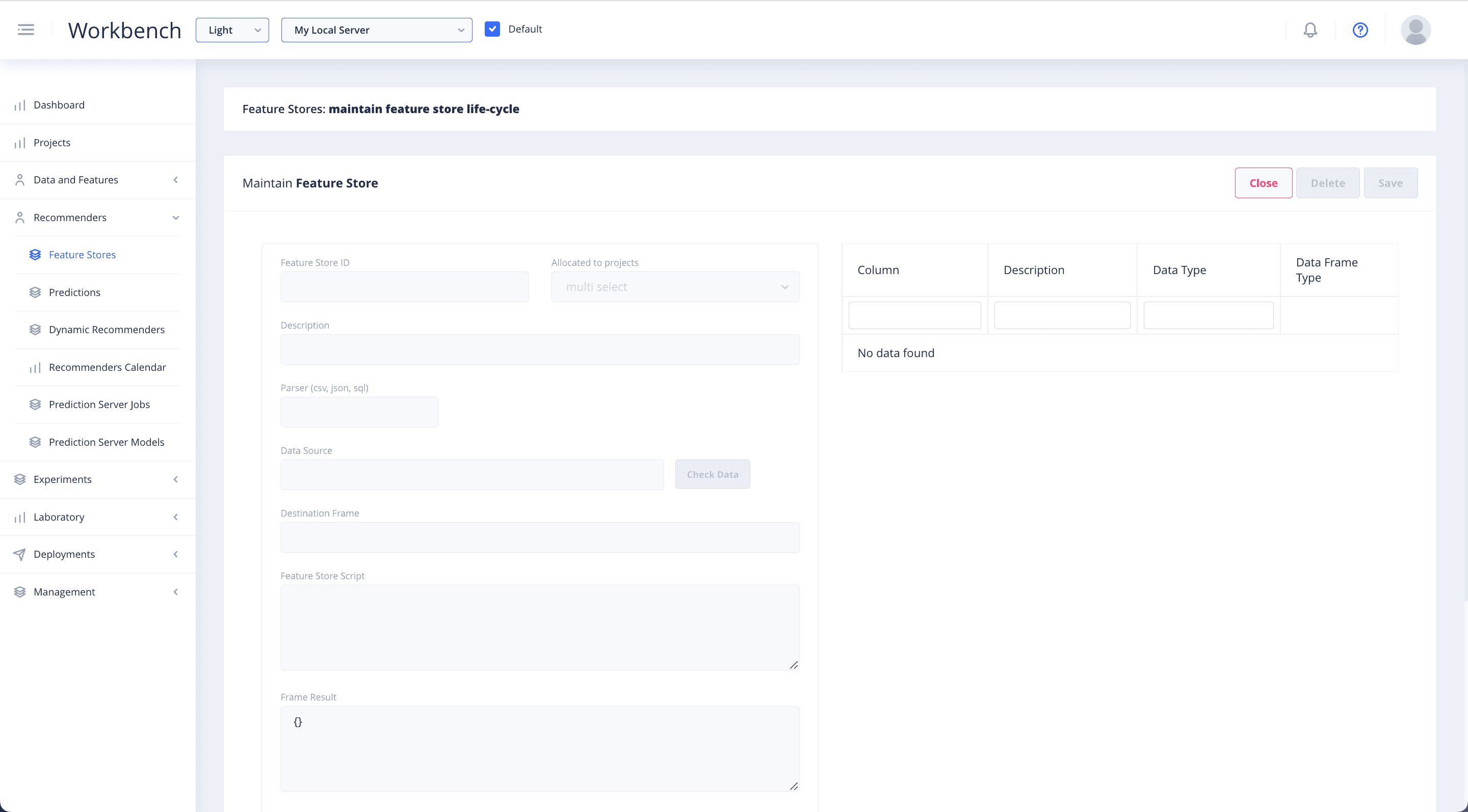1468x812 pixels.
Task: Click the Check Data button
Action: pyautogui.click(x=712, y=474)
